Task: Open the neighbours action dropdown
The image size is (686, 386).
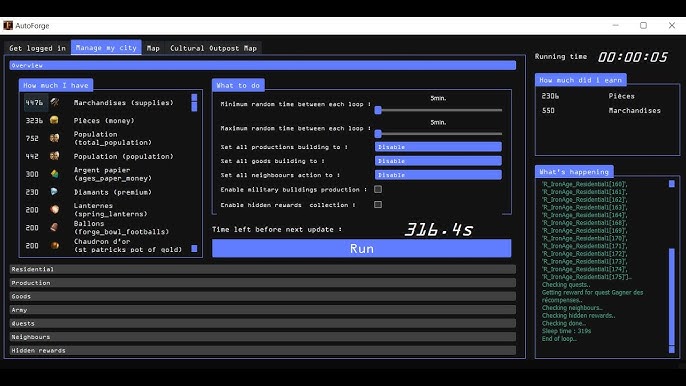Action: point(438,175)
